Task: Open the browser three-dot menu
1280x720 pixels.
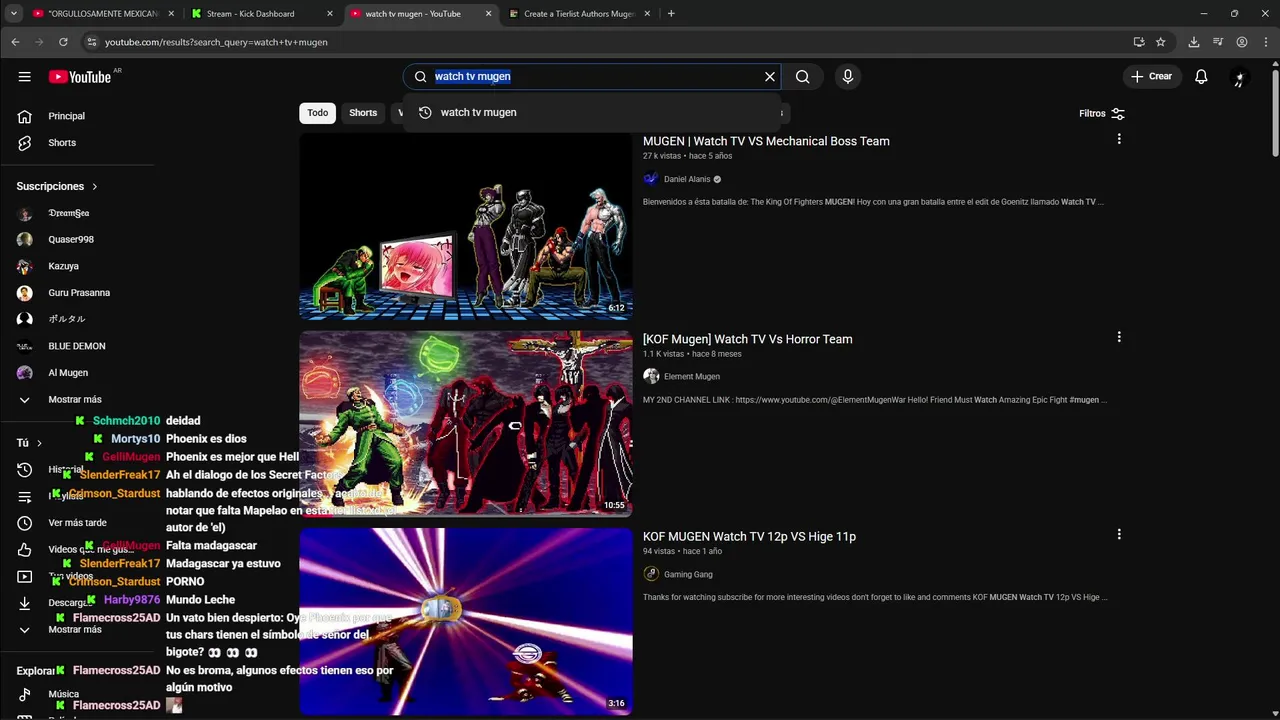Action: [1265, 42]
